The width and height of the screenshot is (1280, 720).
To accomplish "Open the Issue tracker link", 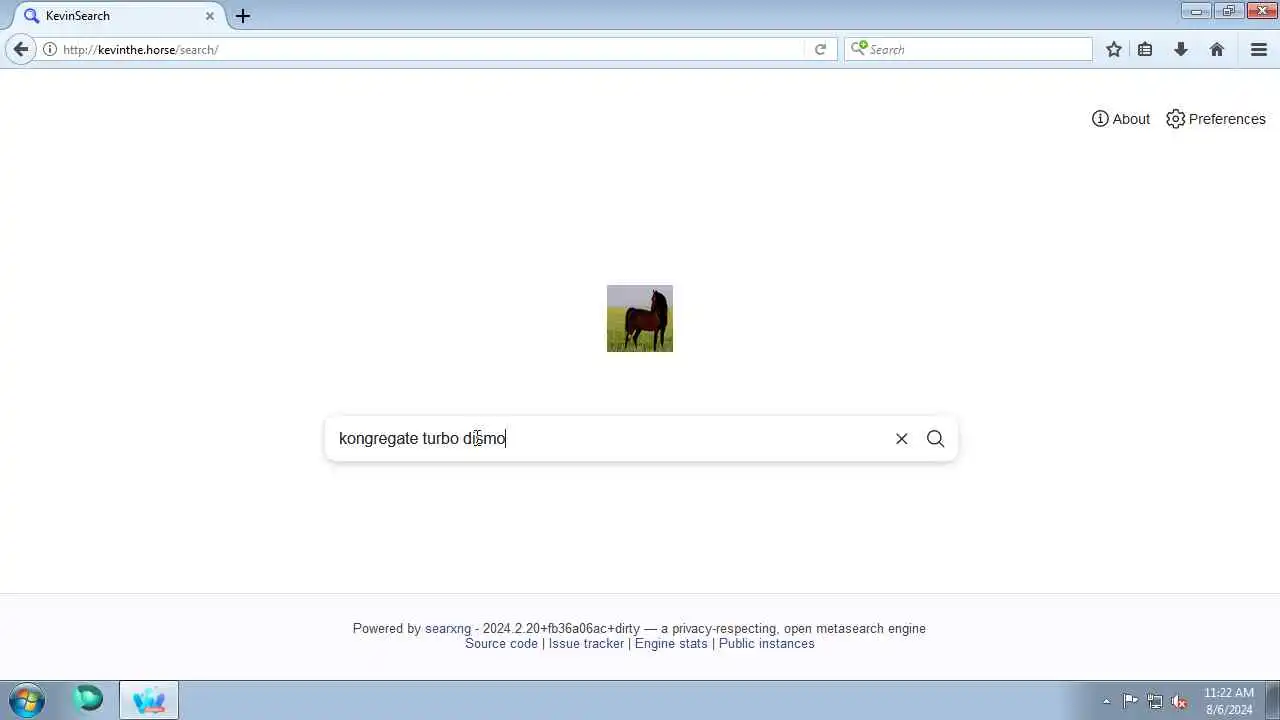I will pyautogui.click(x=586, y=644).
